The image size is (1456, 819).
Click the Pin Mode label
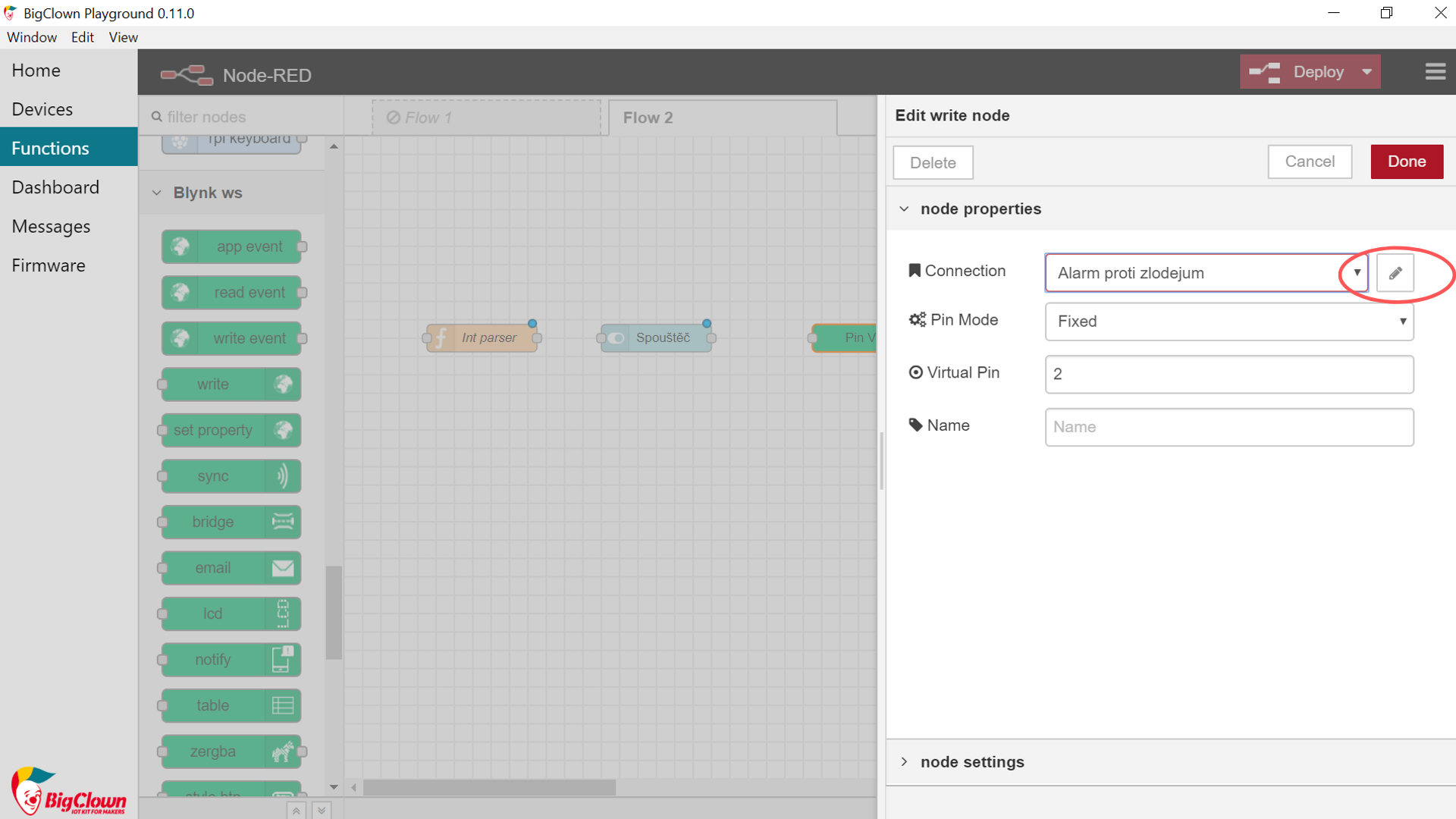click(964, 320)
